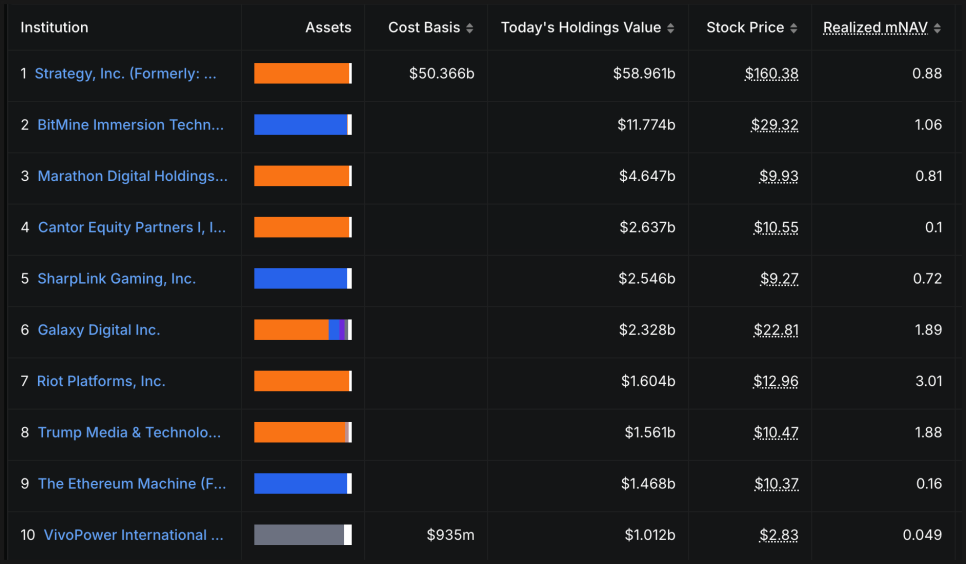Click Galaxy Digital multi-color assets bar
Viewport: 966px width, 564px height.
tap(302, 330)
